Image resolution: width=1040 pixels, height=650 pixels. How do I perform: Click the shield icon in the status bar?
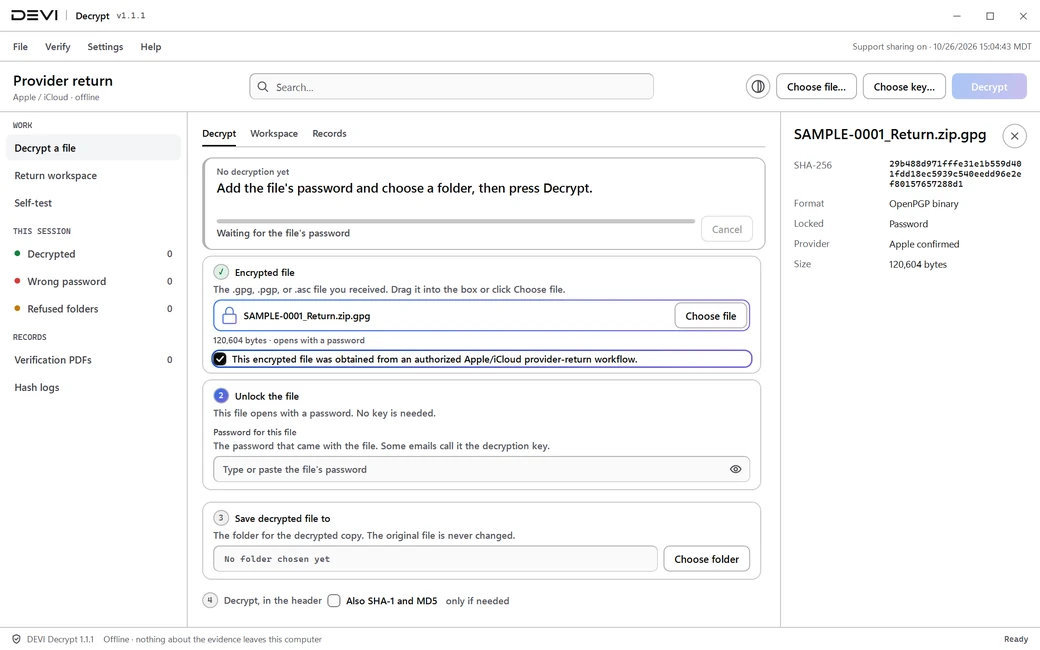[16, 639]
